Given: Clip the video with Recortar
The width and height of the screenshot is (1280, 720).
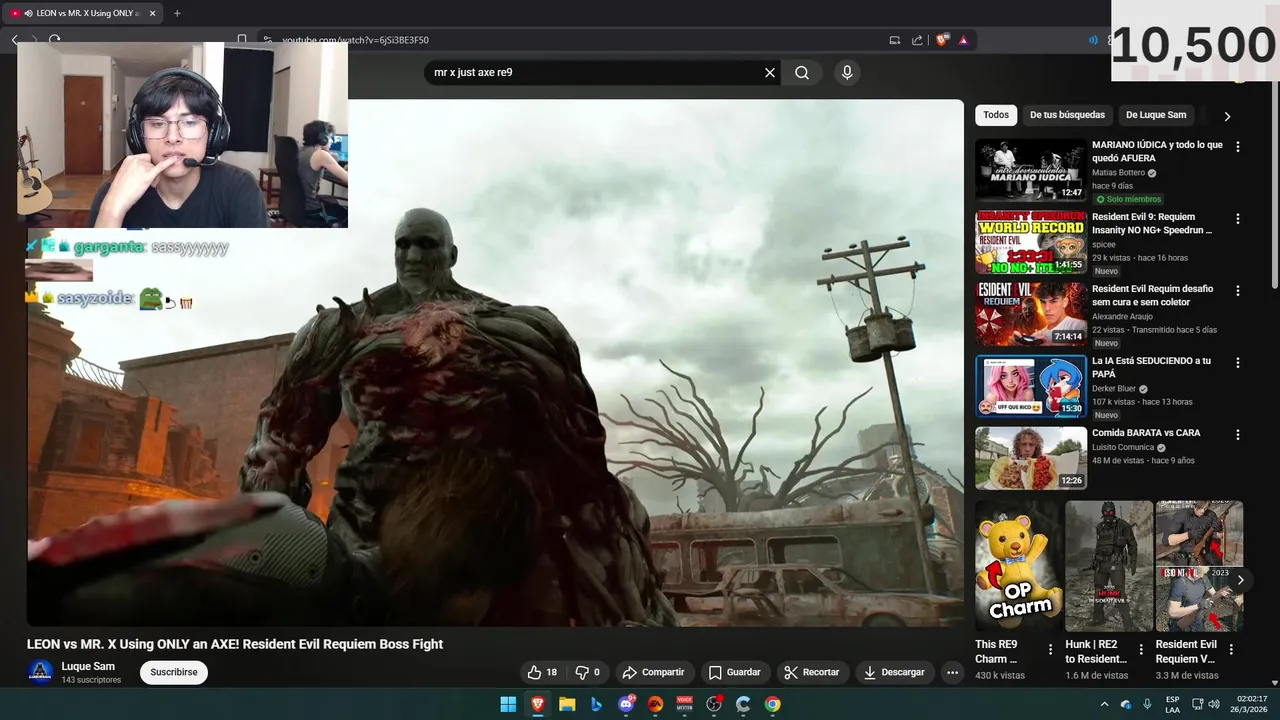Looking at the screenshot, I should [x=812, y=673].
